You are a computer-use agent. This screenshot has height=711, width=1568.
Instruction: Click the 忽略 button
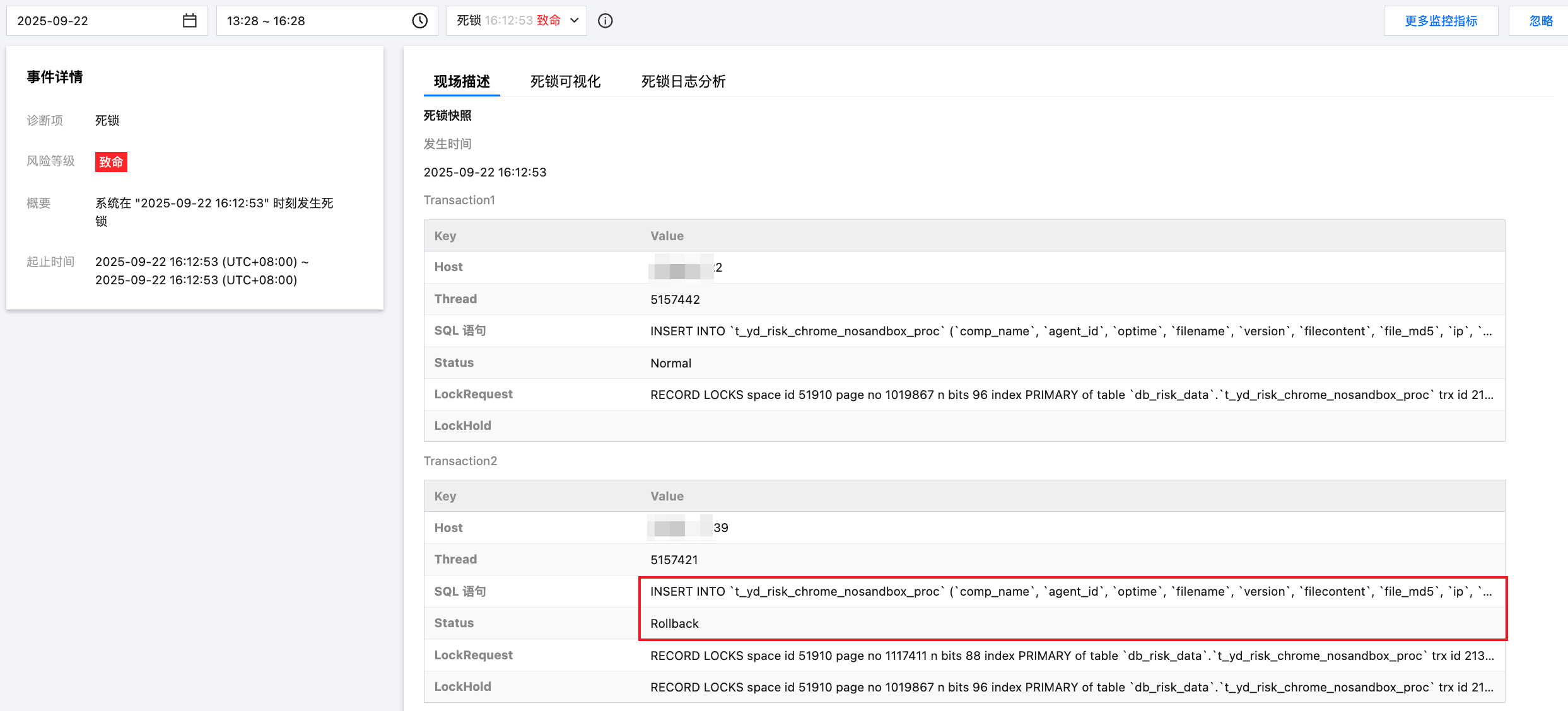pos(1541,21)
